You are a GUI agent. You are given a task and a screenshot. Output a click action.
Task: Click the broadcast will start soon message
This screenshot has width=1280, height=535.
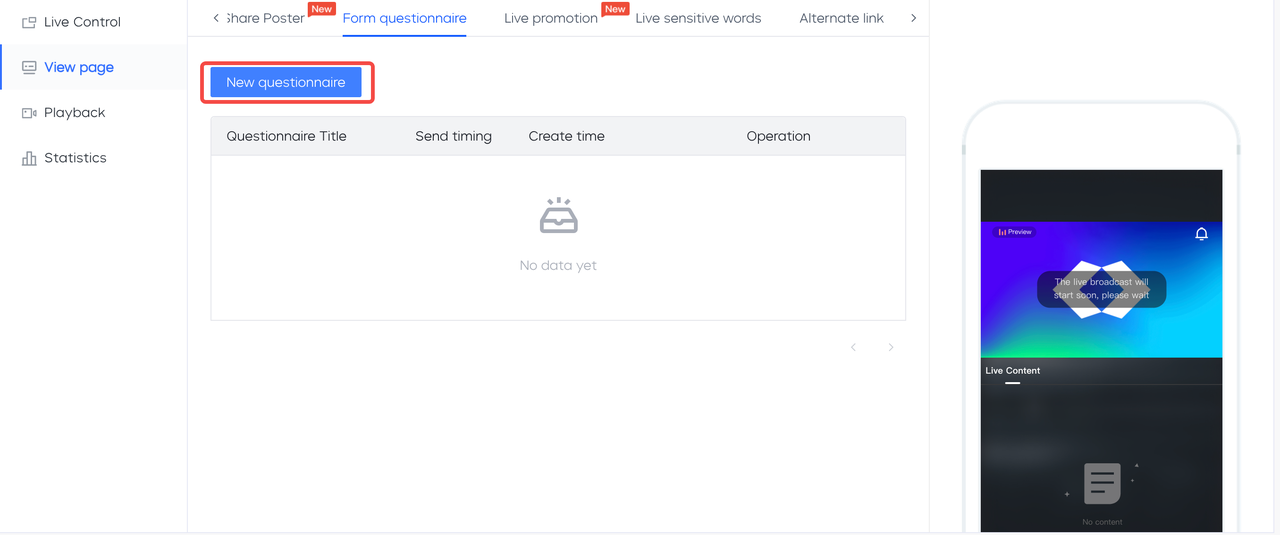click(1101, 289)
